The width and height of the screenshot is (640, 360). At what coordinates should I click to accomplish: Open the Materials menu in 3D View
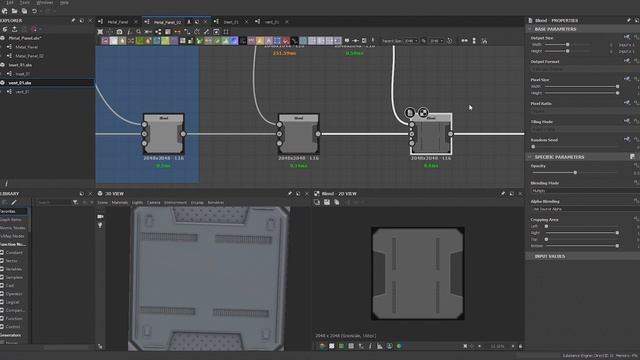(120, 202)
